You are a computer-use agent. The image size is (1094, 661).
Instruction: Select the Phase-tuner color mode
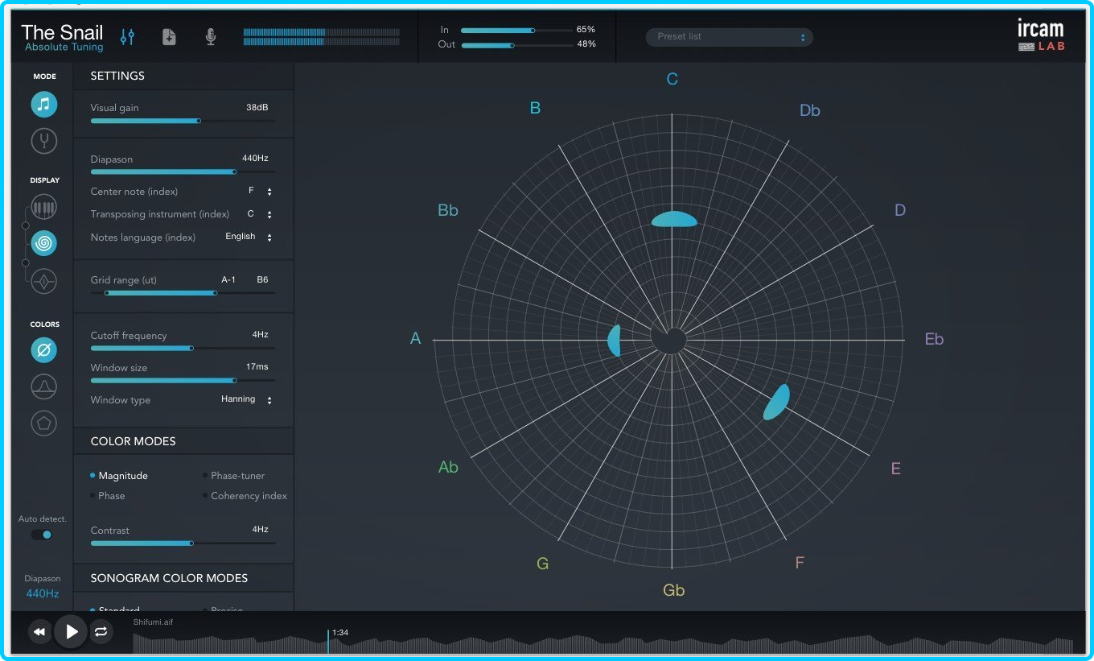point(237,476)
